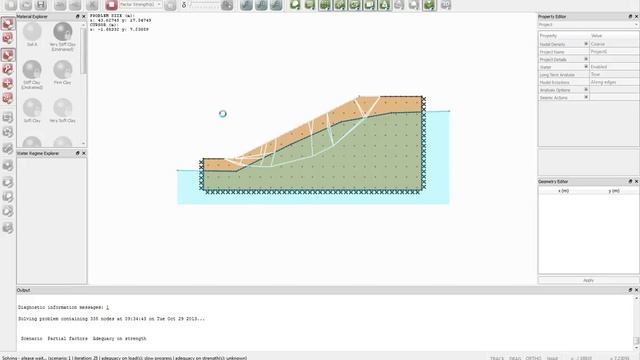640x360 pixels.
Task: Close the Water Regime Explorer panel
Action: pyautogui.click(x=84, y=153)
